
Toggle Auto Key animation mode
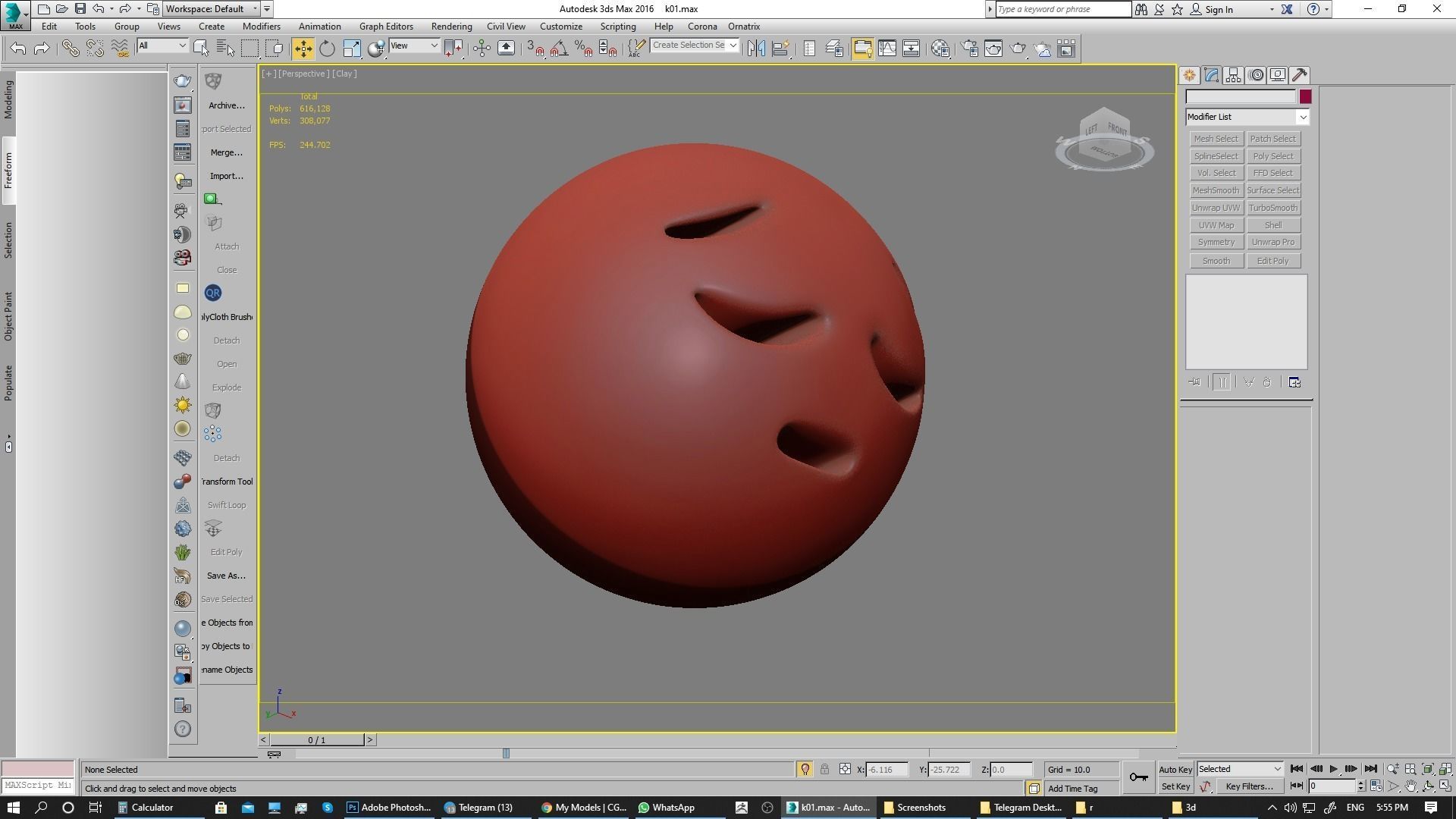1175,769
